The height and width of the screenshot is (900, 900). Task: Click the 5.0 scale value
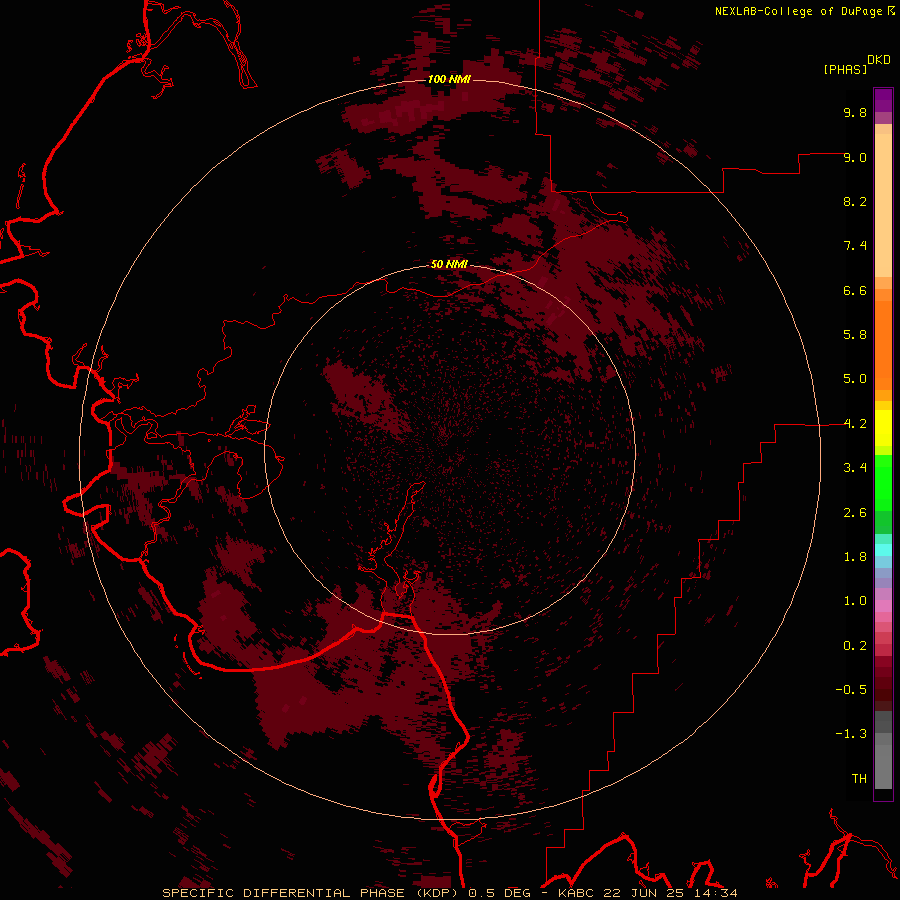pyautogui.click(x=855, y=379)
